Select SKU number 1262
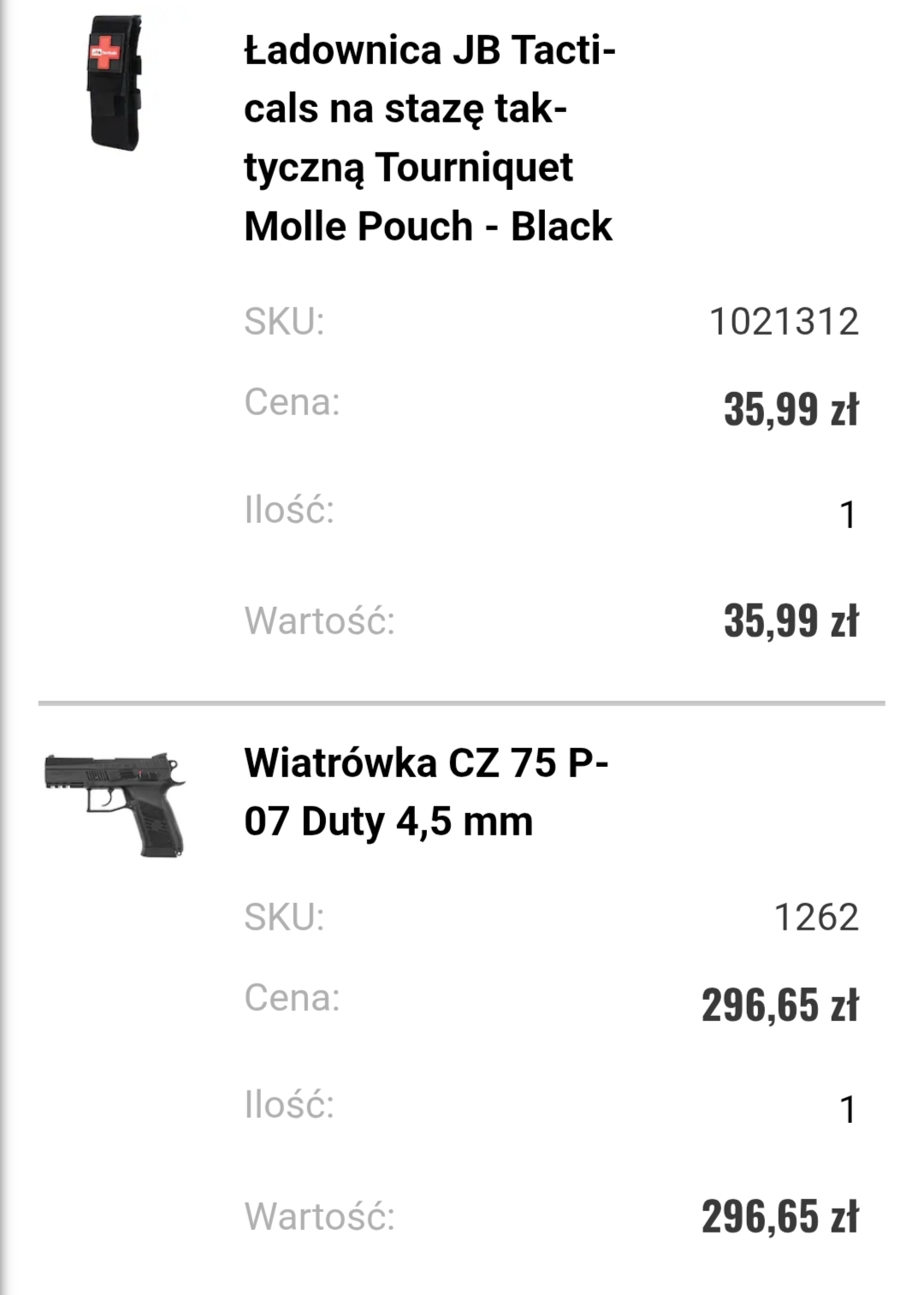Image resolution: width=924 pixels, height=1295 pixels. click(x=816, y=918)
